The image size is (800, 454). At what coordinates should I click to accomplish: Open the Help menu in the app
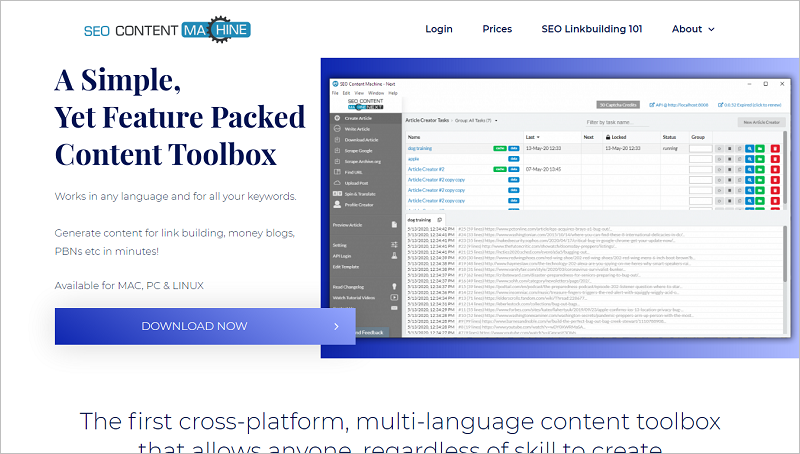coord(393,93)
